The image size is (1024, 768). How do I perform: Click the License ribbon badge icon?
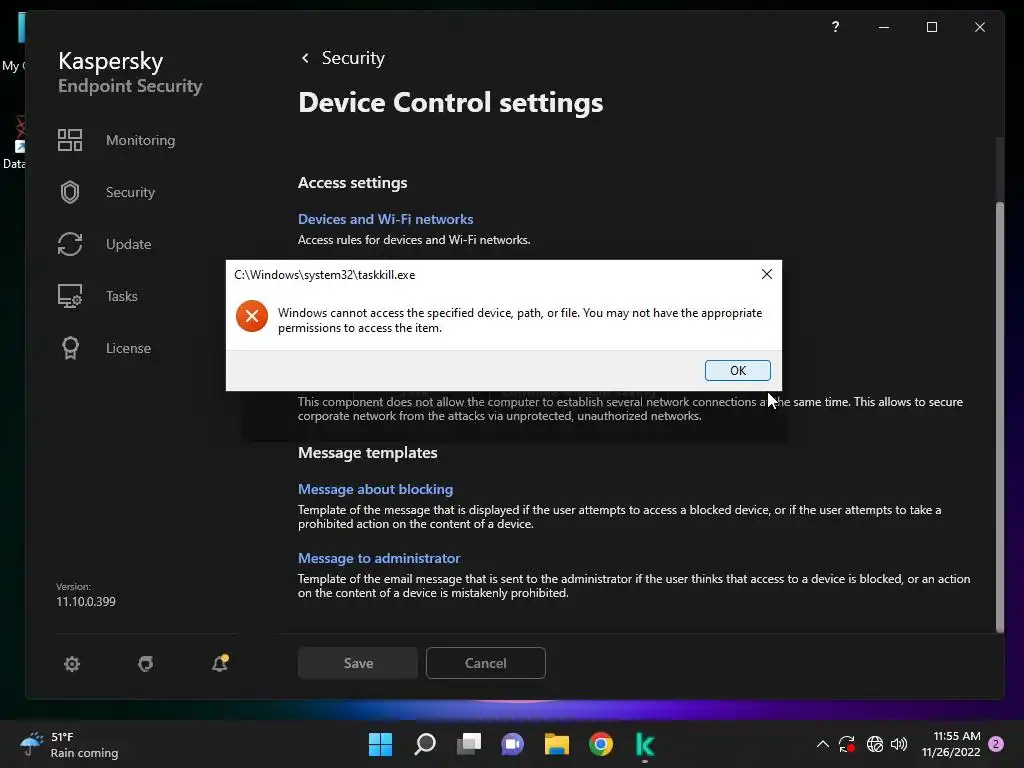[70, 348]
